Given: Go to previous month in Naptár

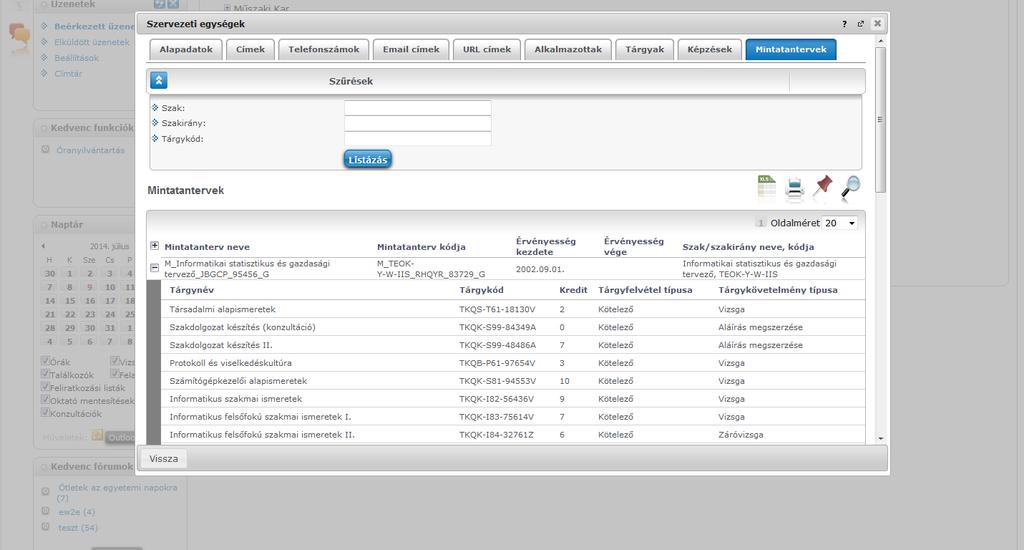Looking at the screenshot, I should 43,246.
